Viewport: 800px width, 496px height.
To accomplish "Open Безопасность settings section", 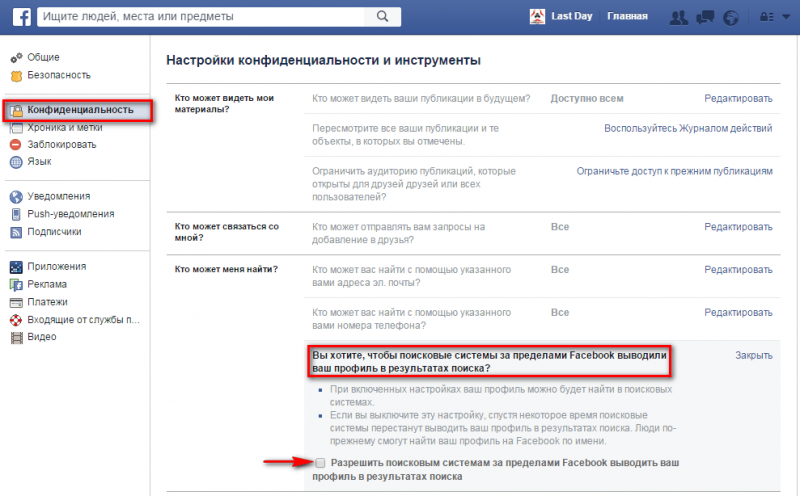I will click(59, 75).
